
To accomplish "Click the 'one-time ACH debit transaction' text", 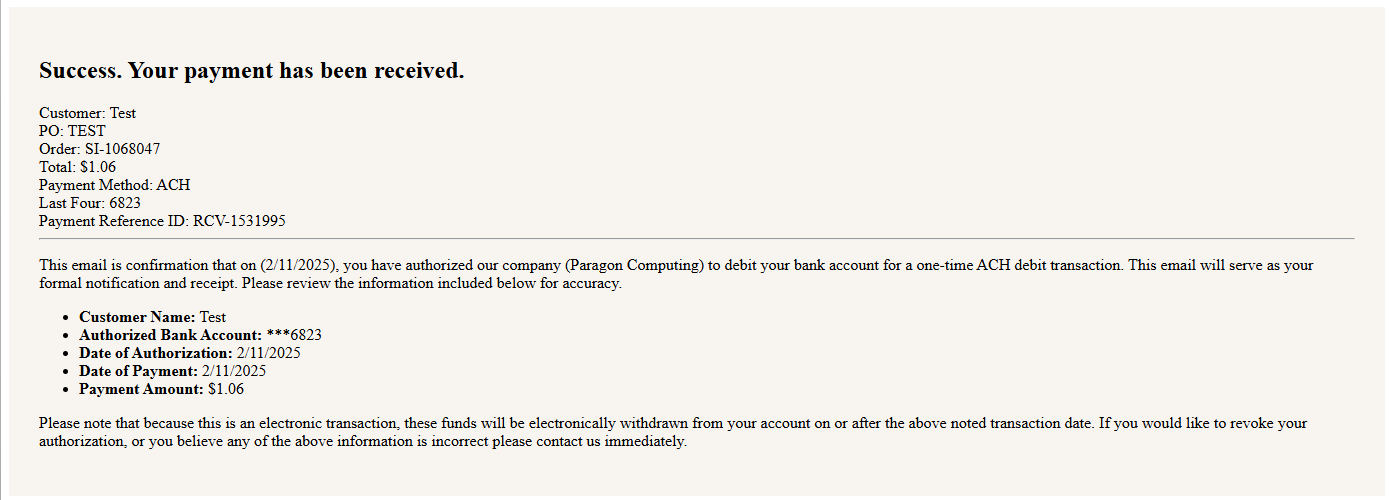I will pos(1019,266).
